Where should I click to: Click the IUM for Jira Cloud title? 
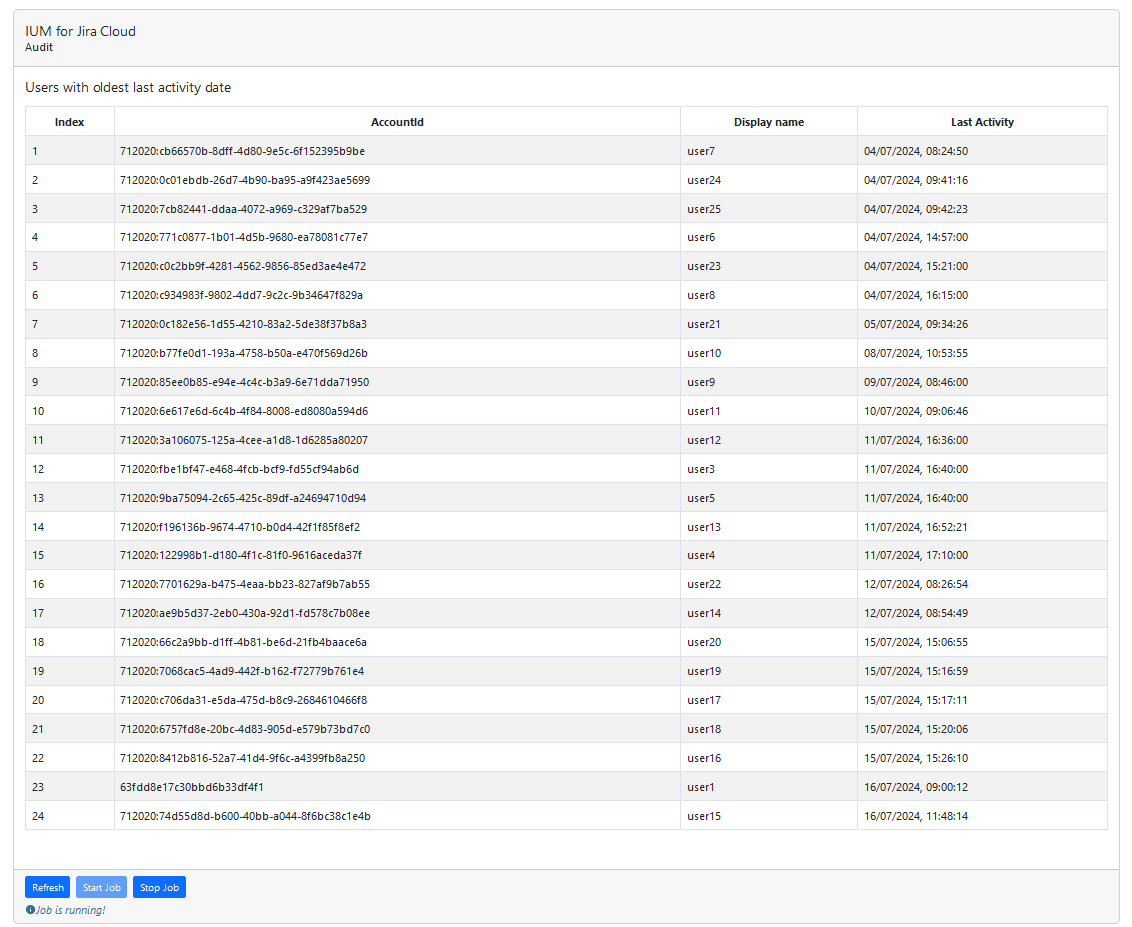pos(80,31)
